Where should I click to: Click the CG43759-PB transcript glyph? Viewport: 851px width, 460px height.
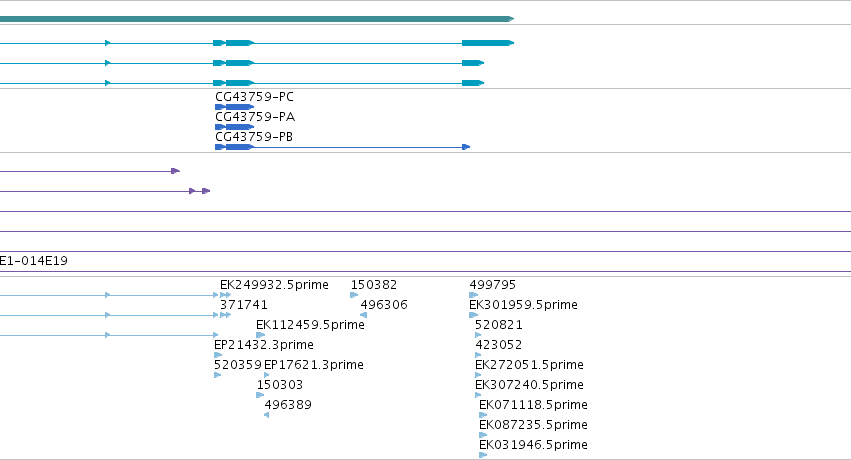click(x=342, y=147)
